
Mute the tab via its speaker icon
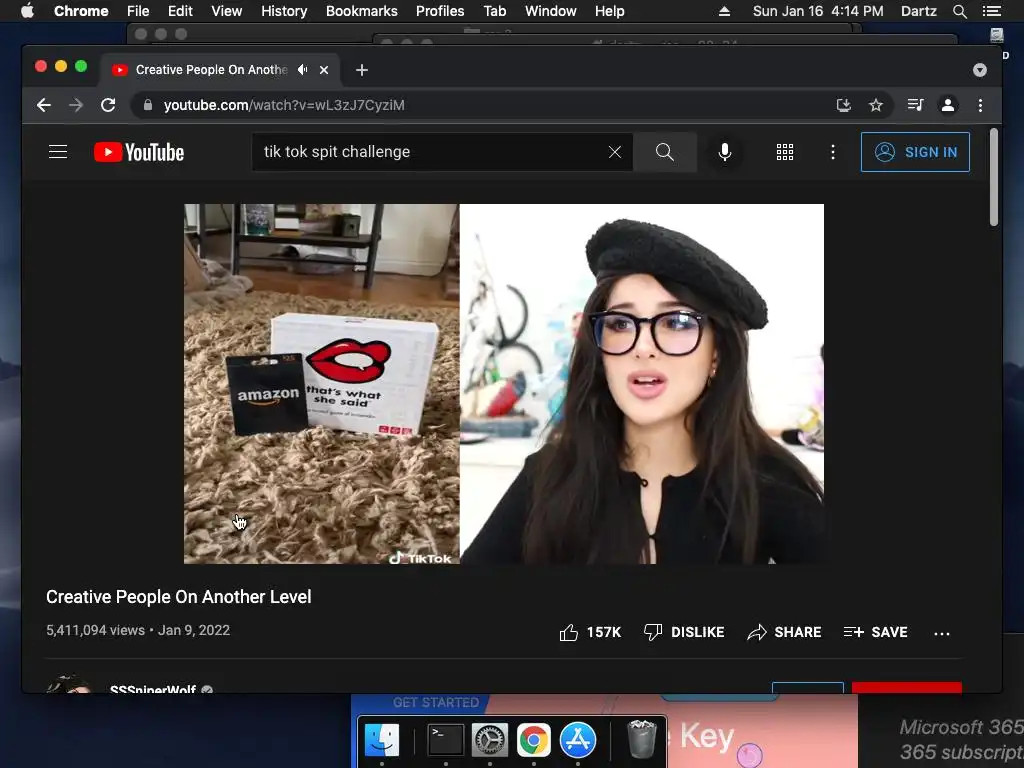pos(302,70)
